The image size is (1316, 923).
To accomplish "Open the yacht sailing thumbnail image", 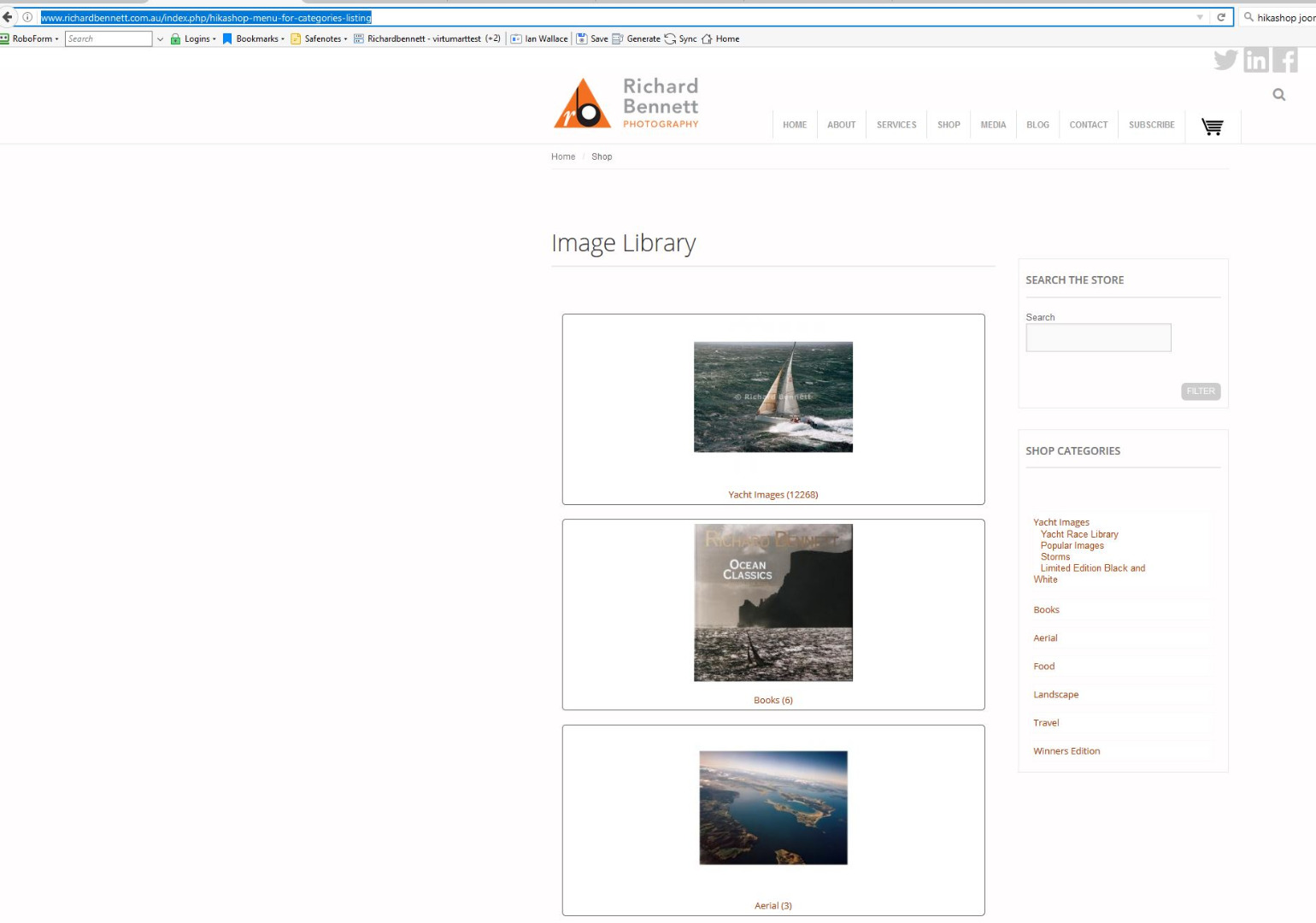I will 773,397.
